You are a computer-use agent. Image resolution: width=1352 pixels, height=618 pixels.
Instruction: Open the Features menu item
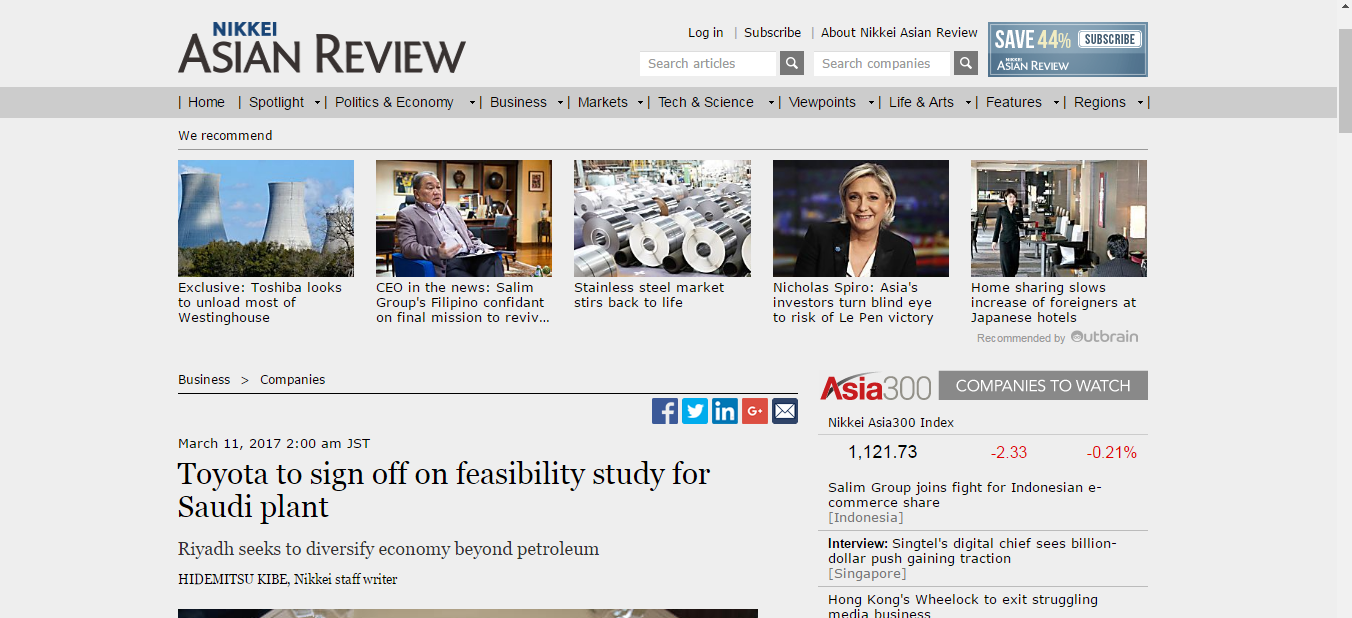coord(1014,102)
